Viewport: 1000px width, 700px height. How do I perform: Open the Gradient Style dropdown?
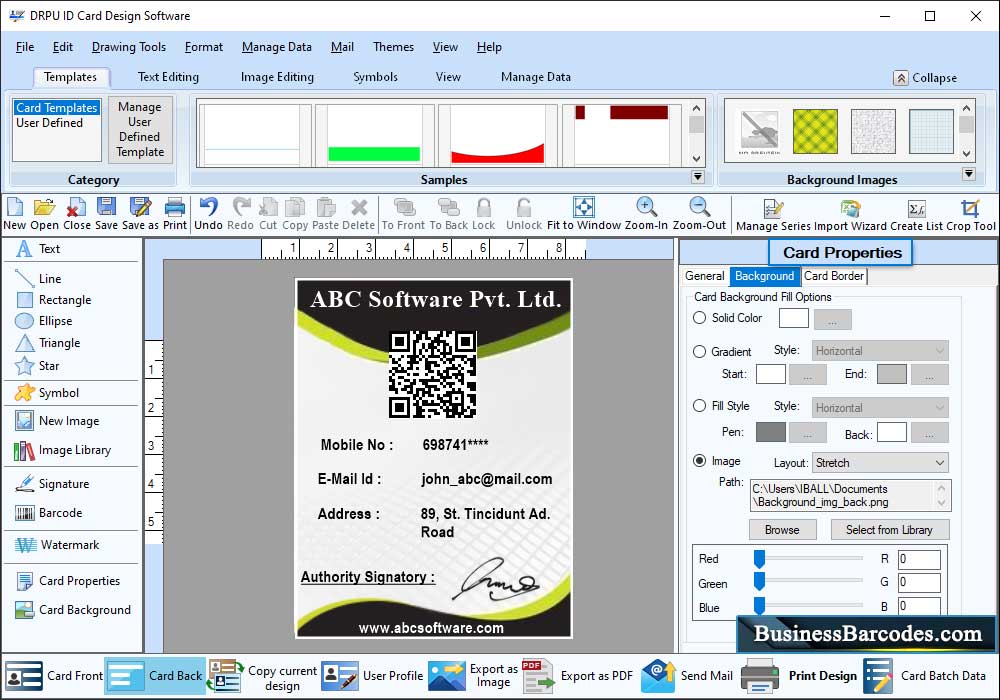tap(880, 351)
